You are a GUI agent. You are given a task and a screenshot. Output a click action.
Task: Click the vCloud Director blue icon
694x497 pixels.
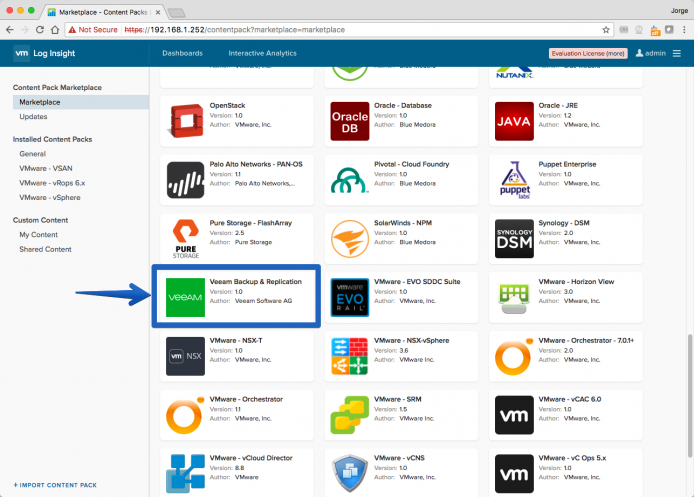(185, 474)
